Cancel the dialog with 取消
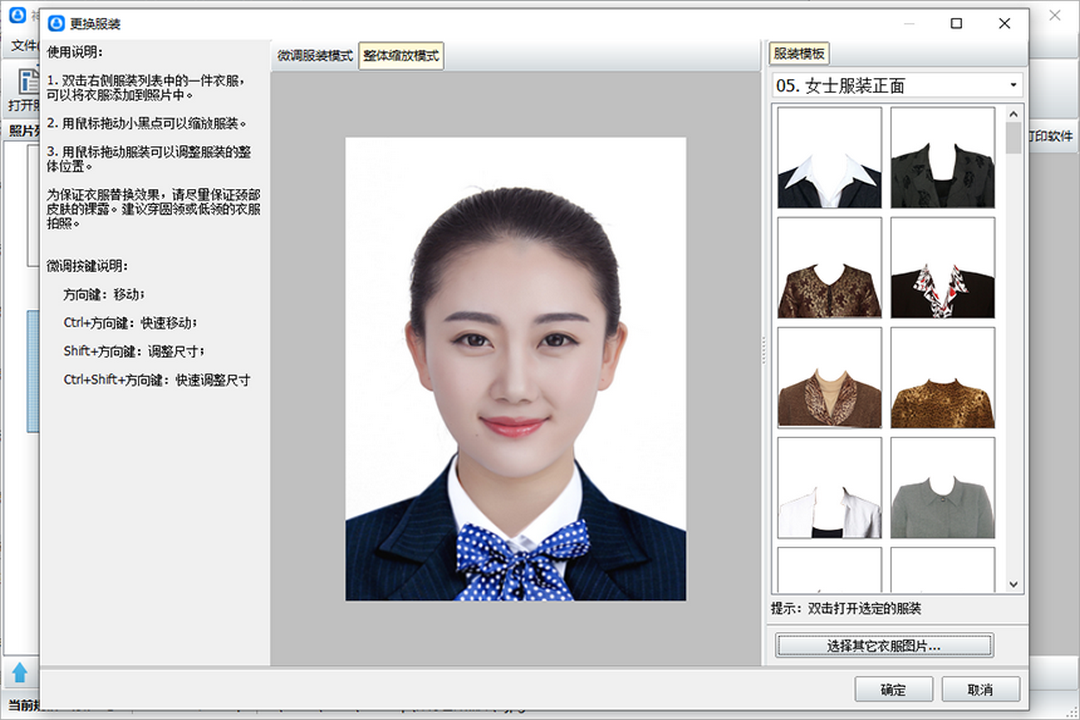 click(x=980, y=690)
